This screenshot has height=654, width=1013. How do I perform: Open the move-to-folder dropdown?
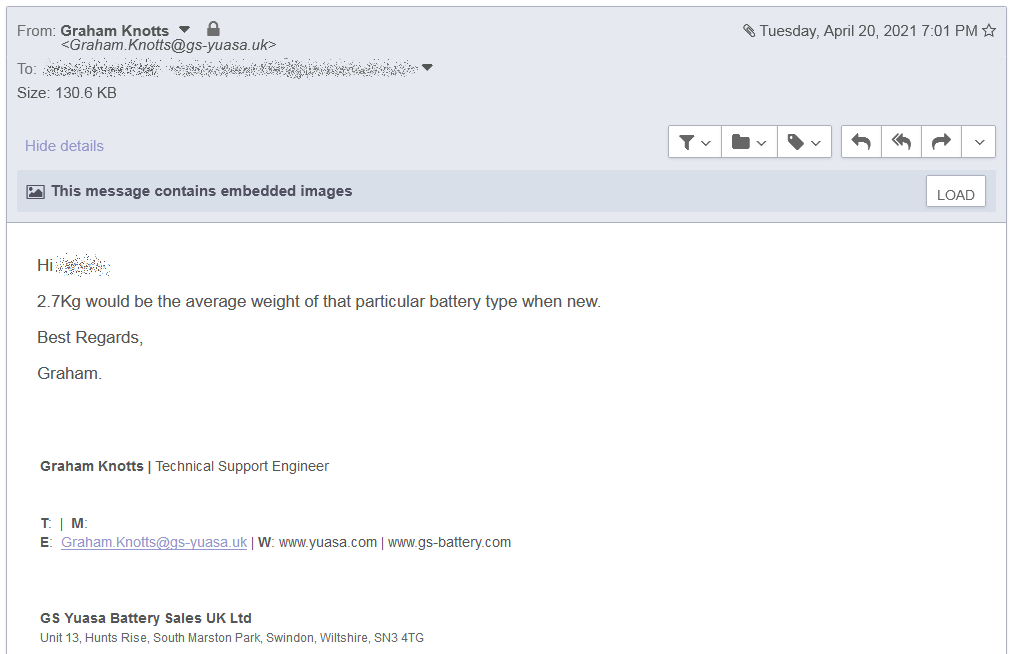click(749, 142)
